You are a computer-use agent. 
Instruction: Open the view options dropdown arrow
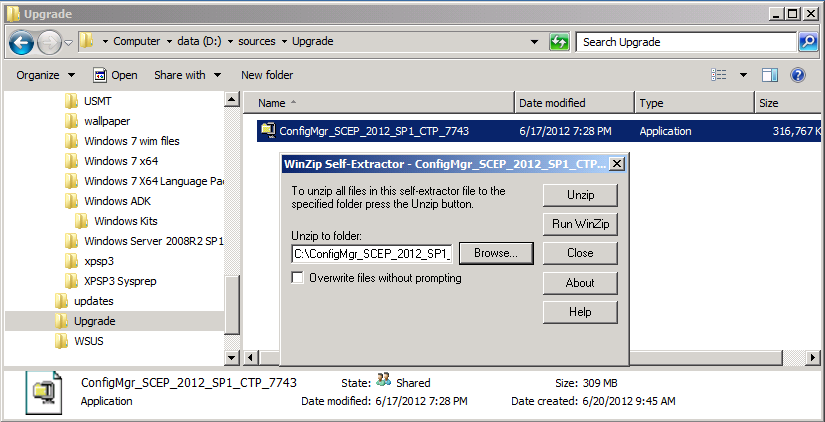[x=743, y=75]
